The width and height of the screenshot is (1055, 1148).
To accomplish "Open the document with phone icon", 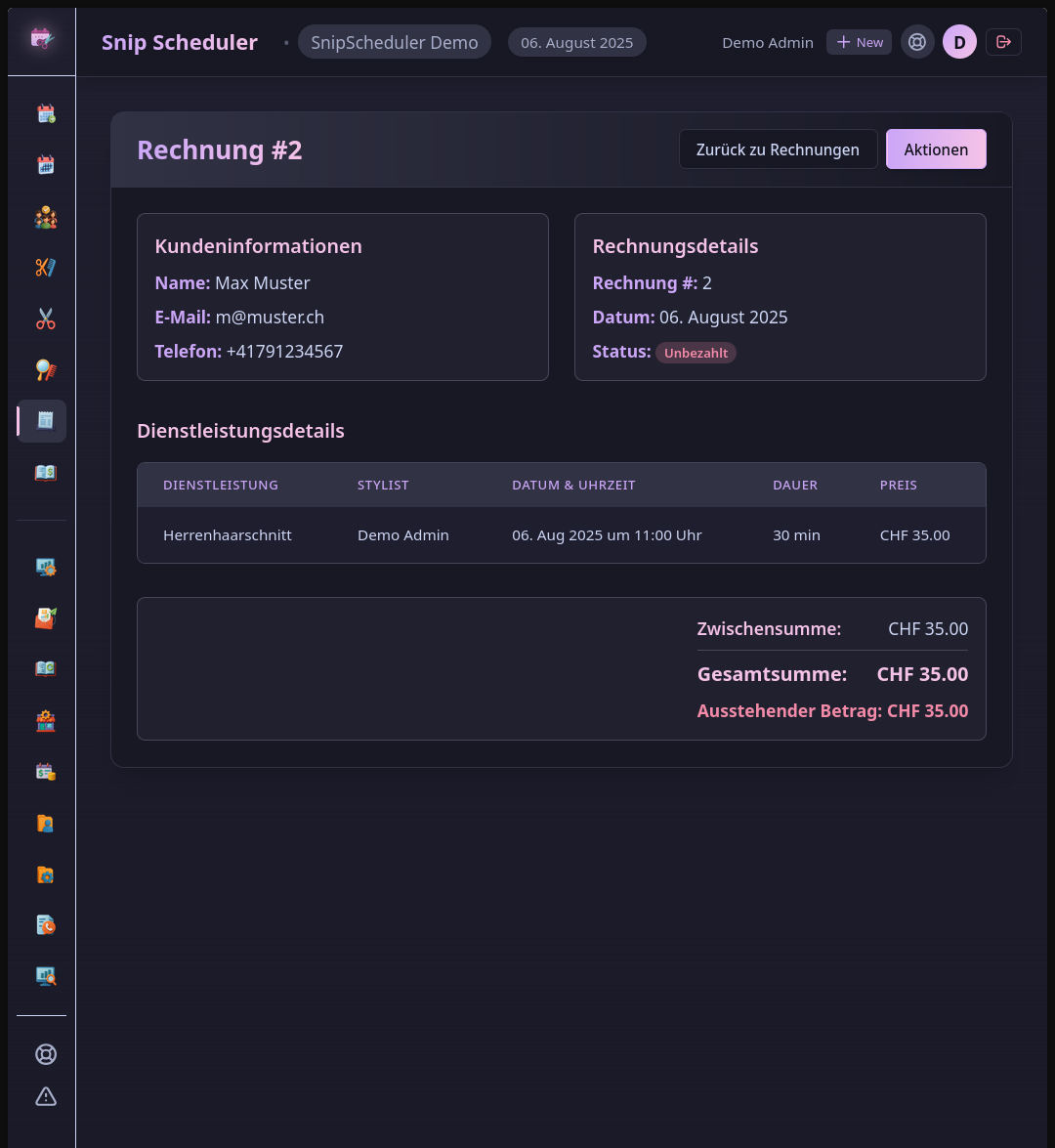I will tap(46, 924).
